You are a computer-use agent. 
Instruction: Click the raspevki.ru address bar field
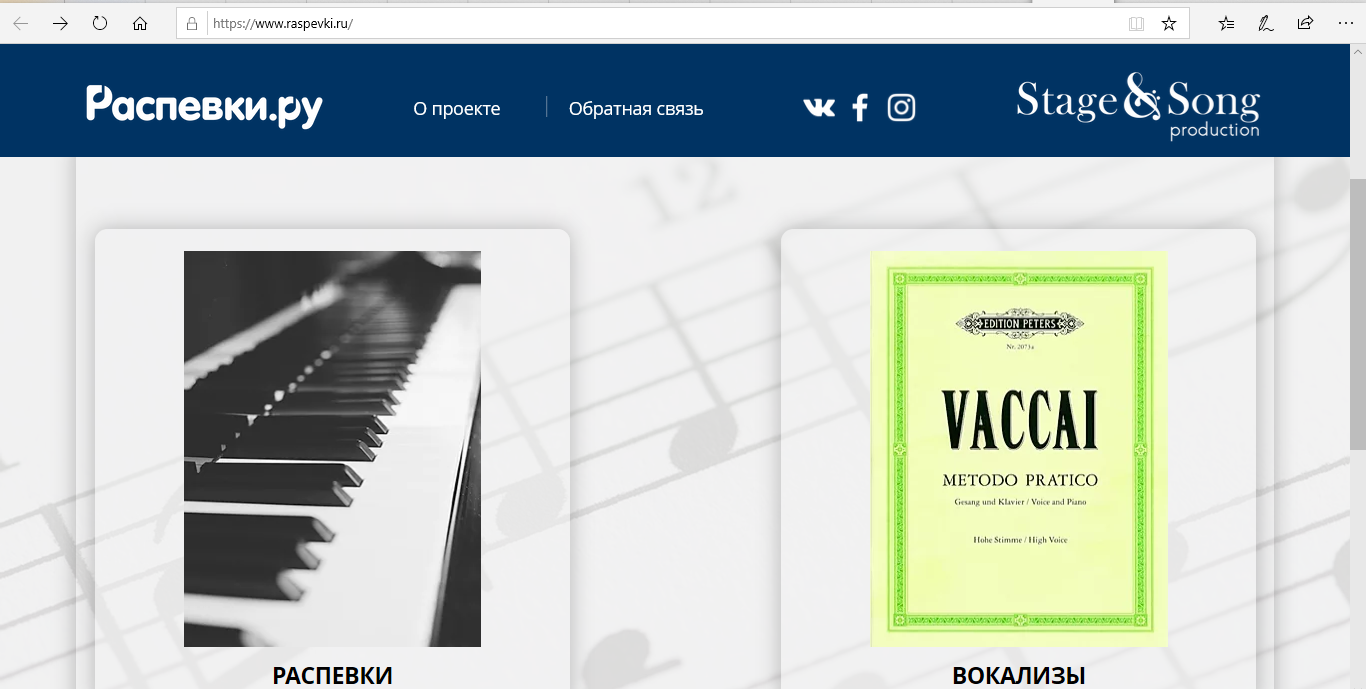660,23
